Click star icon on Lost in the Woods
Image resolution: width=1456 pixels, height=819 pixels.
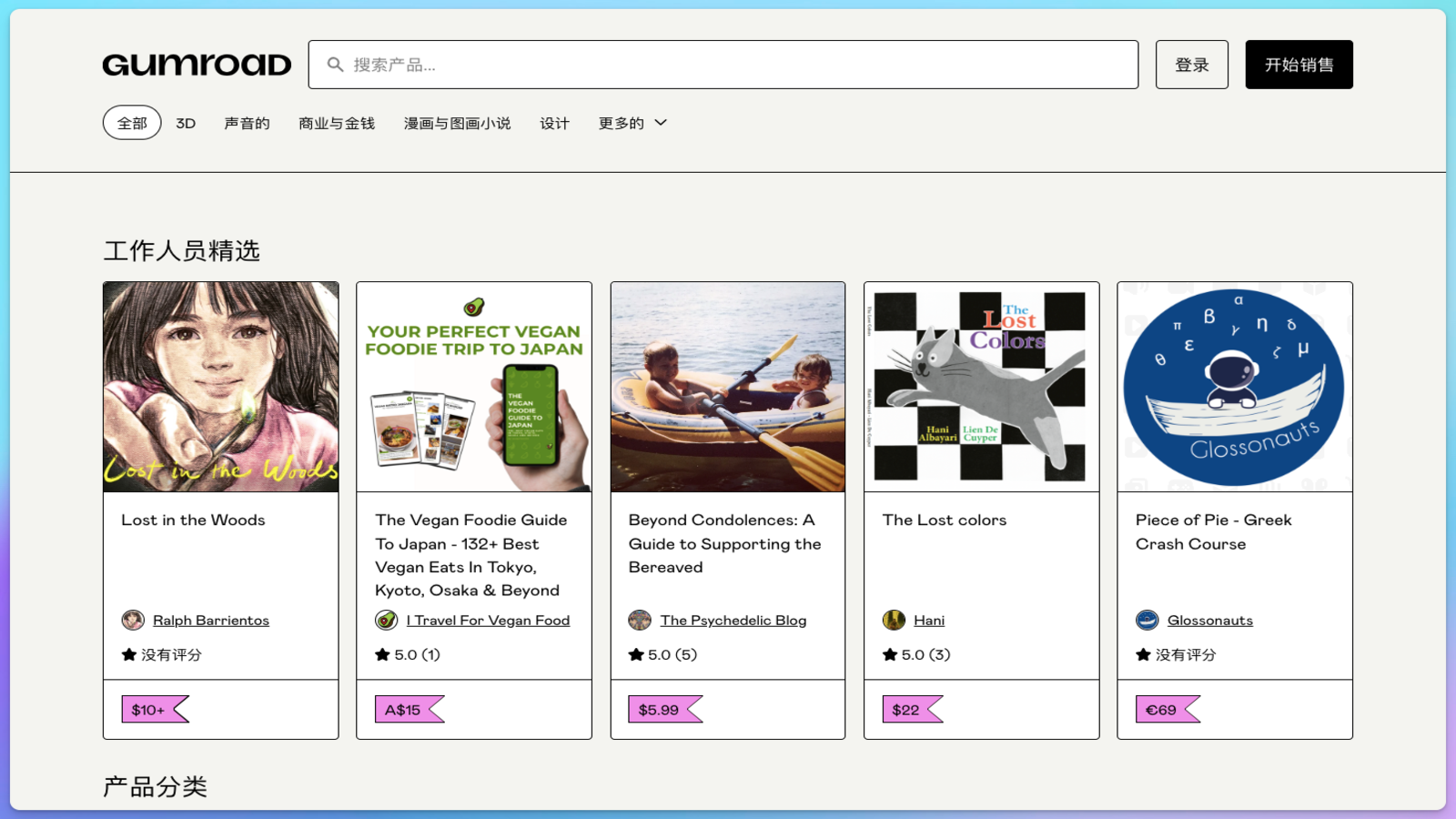(129, 654)
